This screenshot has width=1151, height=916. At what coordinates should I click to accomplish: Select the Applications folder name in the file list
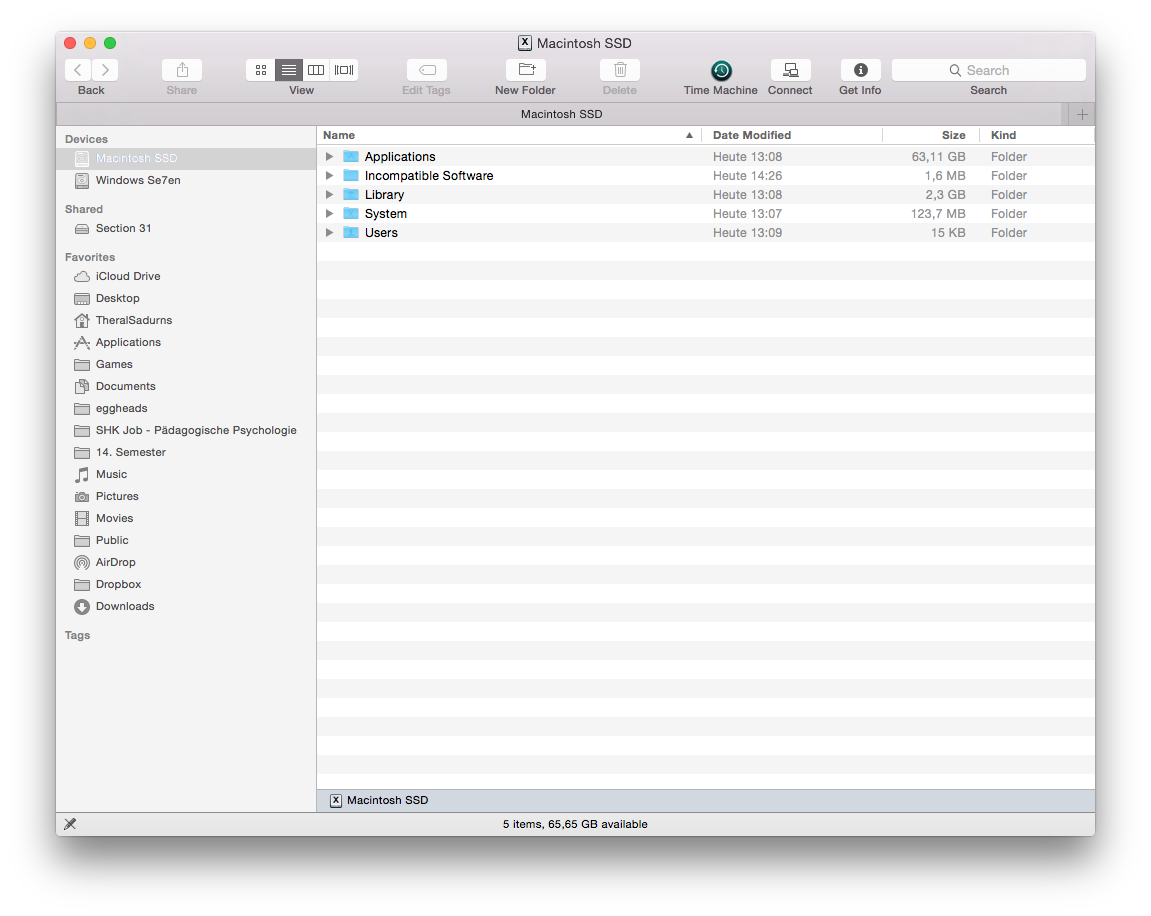400,156
